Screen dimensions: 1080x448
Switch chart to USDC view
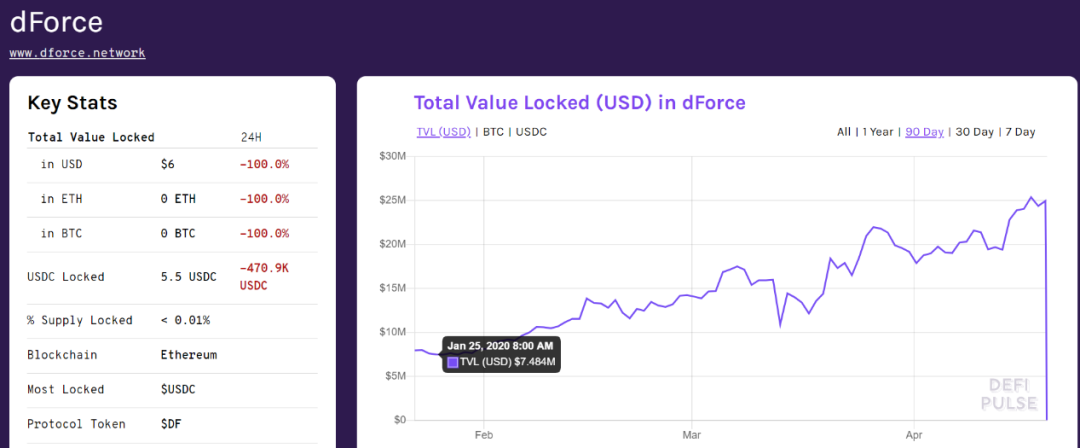pos(531,132)
